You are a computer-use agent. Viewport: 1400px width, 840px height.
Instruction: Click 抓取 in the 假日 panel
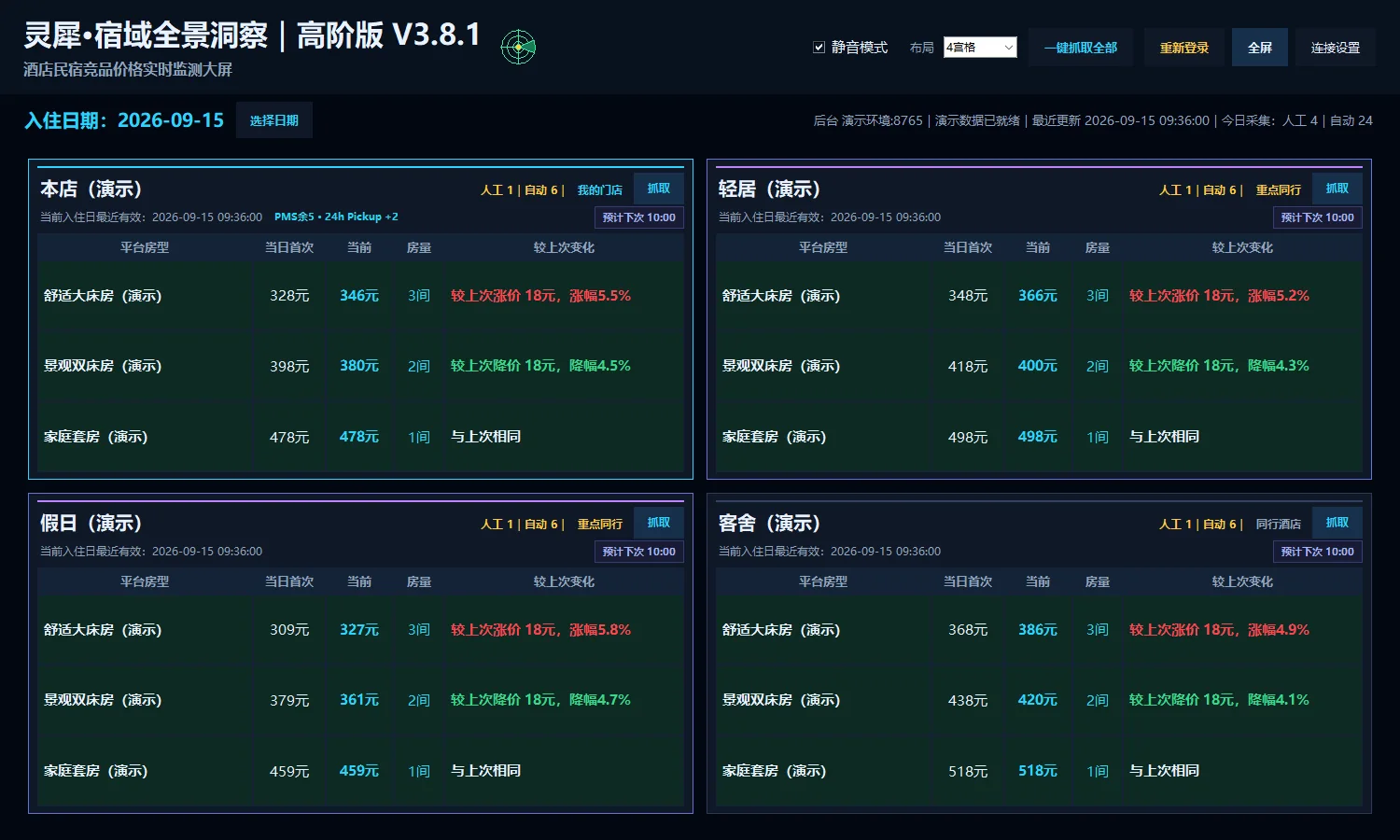[x=659, y=523]
